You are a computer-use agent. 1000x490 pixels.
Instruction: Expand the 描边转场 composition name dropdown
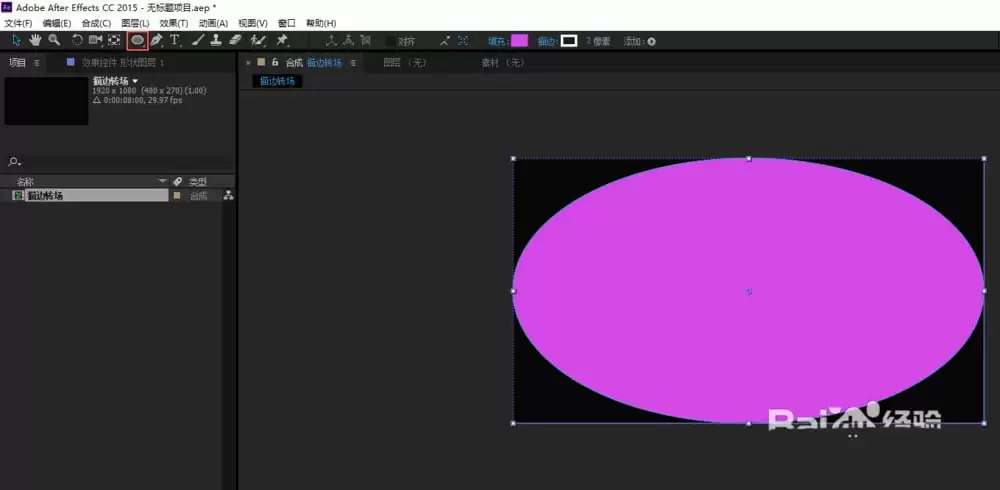[135, 82]
